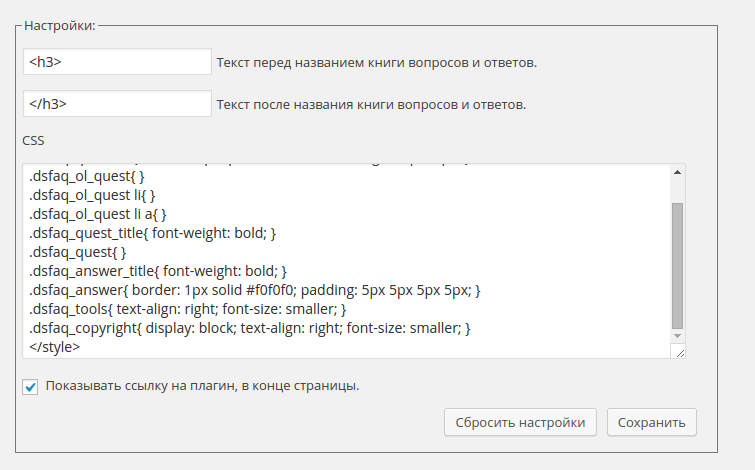
Task: Focus the input field containing "</h3>"
Action: tap(117, 103)
